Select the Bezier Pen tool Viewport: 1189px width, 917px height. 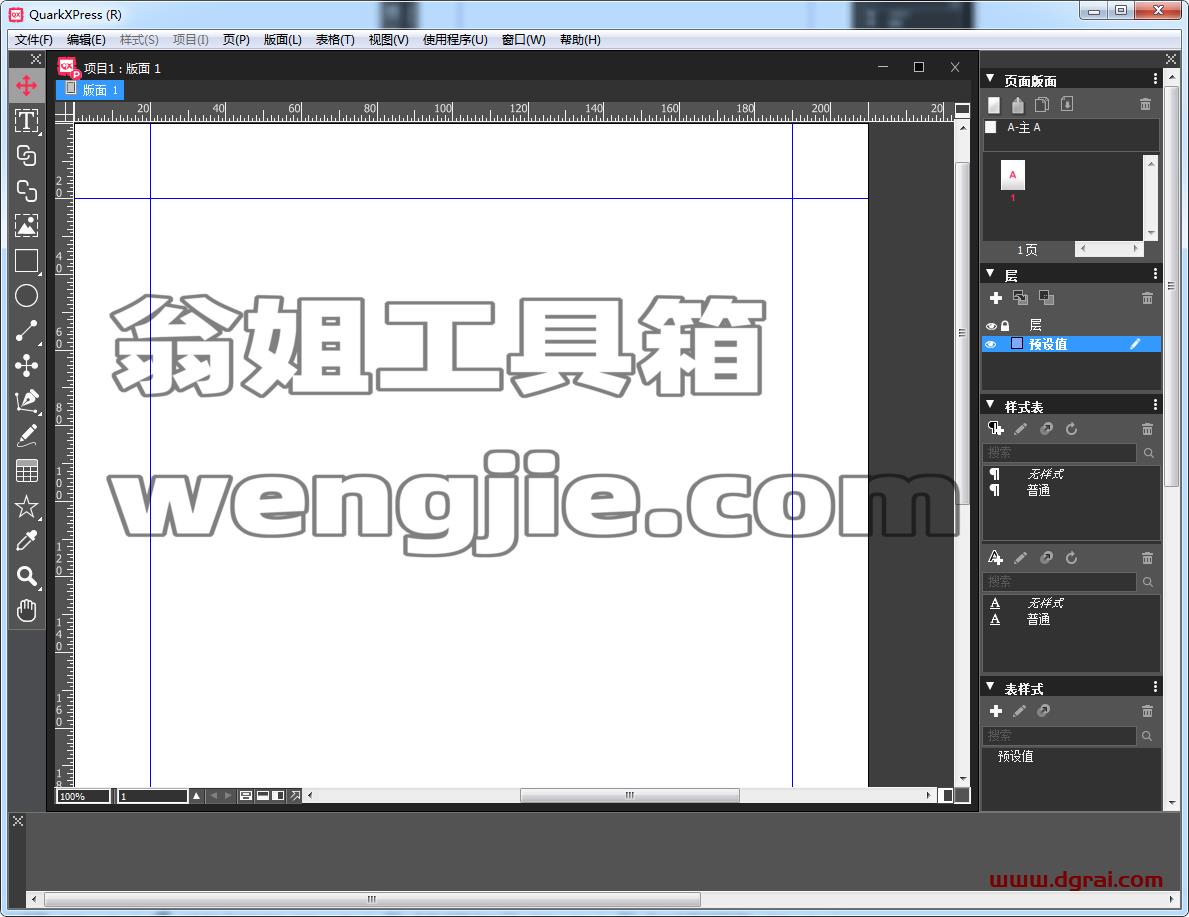point(27,400)
